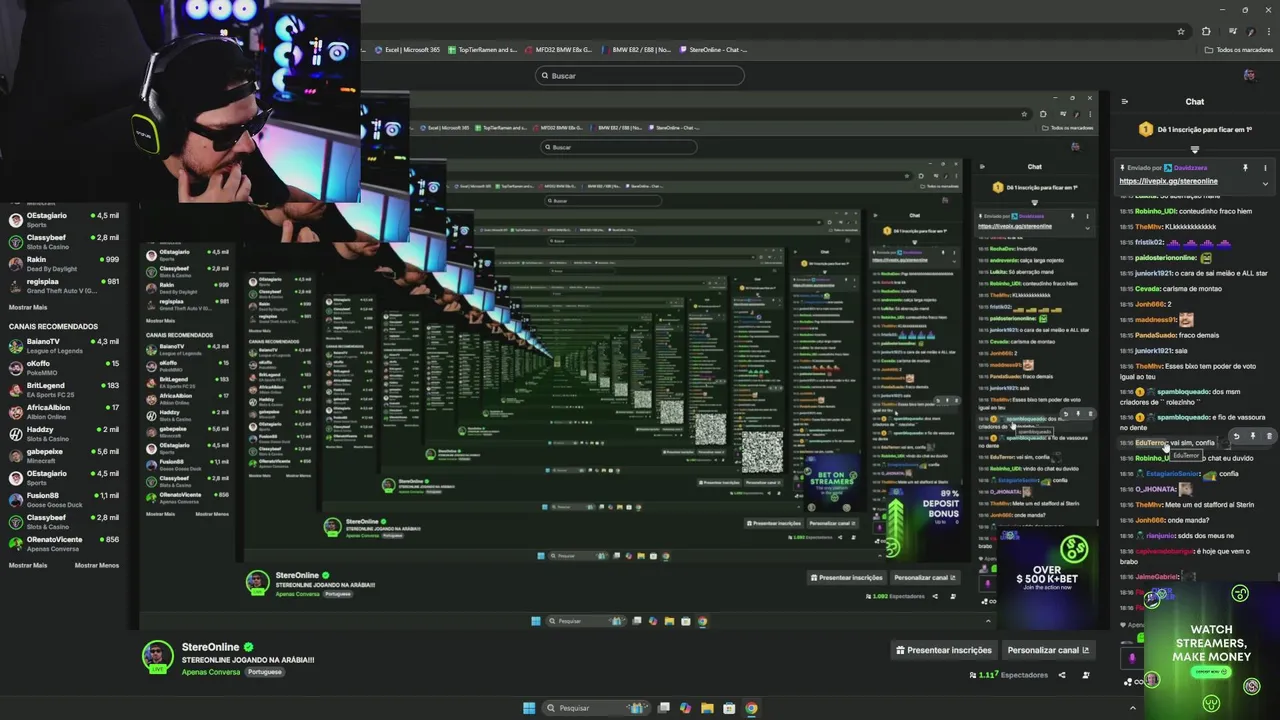Show fewer recommended channels (Mostrar Menos)
1280x720 pixels.
click(x=97, y=565)
